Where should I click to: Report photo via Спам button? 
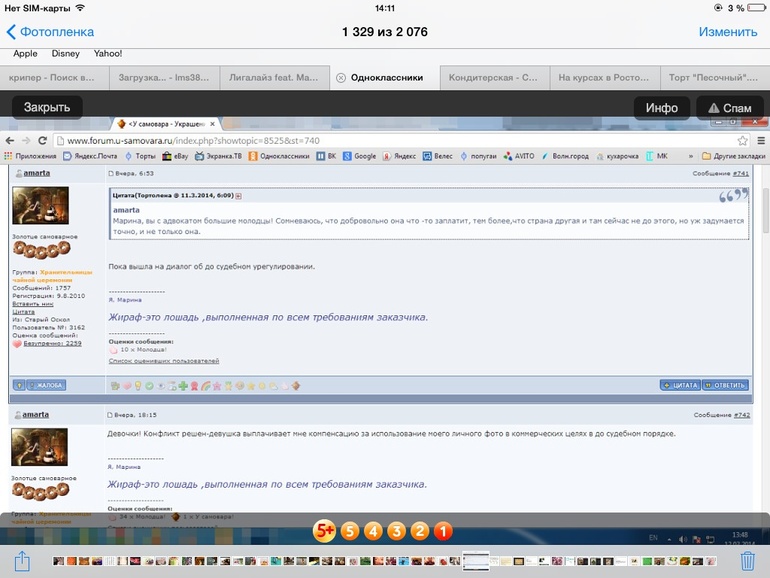730,108
